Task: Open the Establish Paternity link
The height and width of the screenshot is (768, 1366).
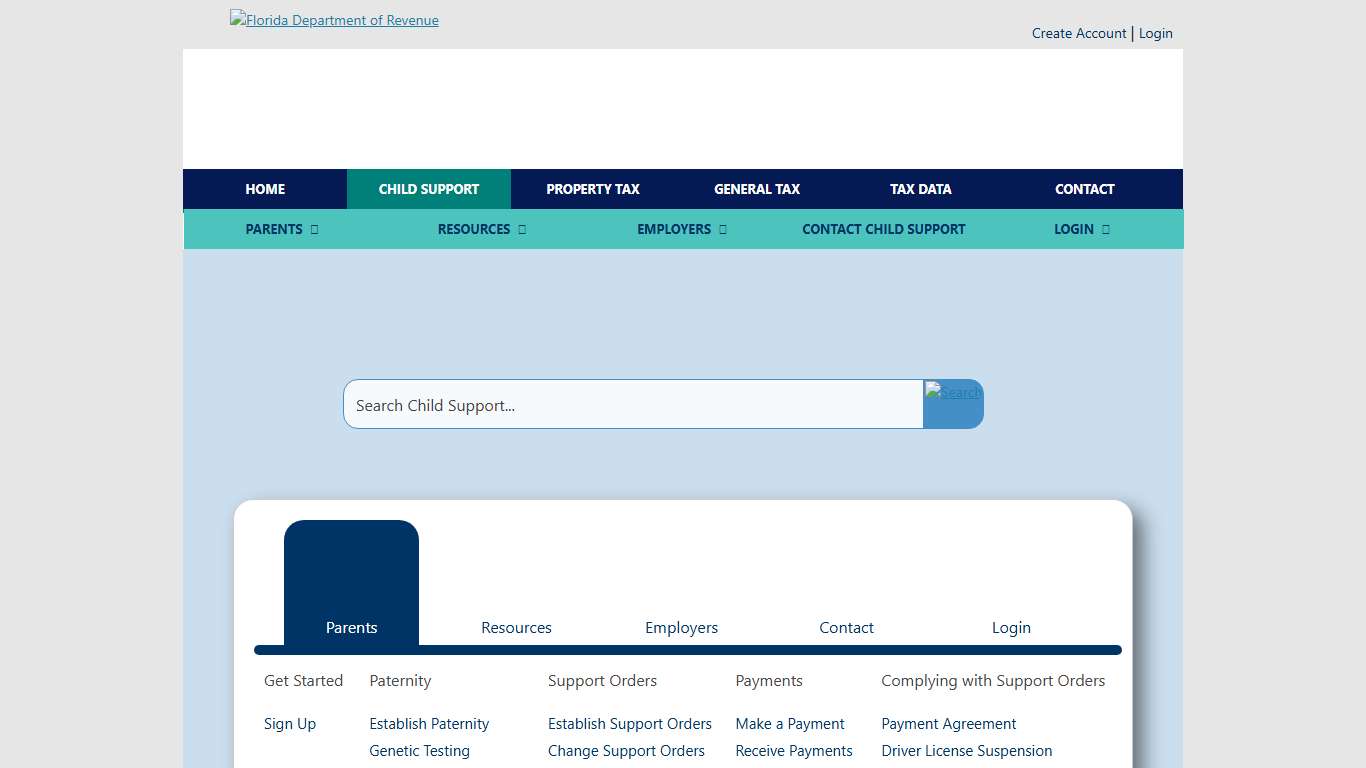Action: [429, 724]
